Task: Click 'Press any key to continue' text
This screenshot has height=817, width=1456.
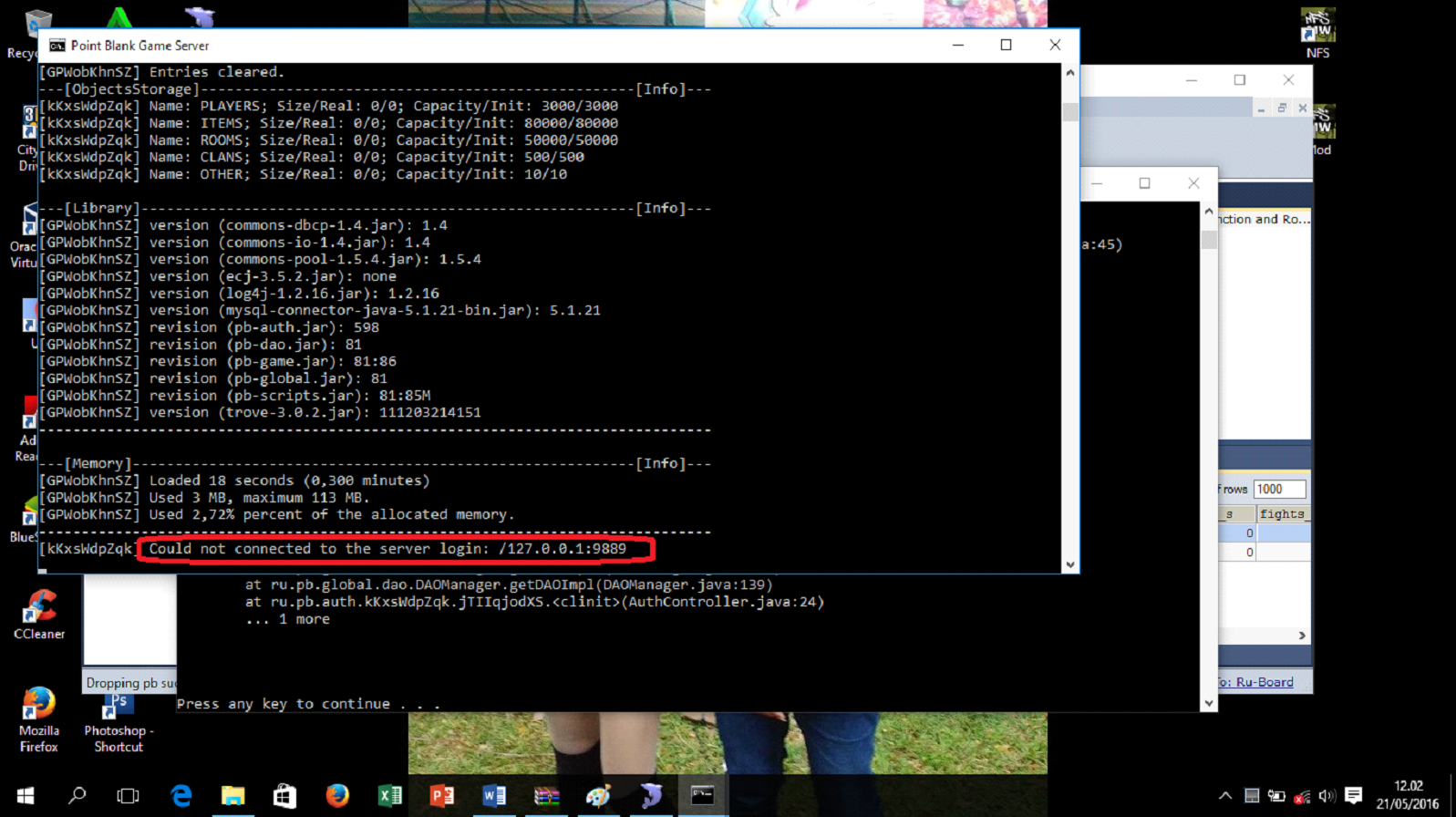Action: point(308,704)
